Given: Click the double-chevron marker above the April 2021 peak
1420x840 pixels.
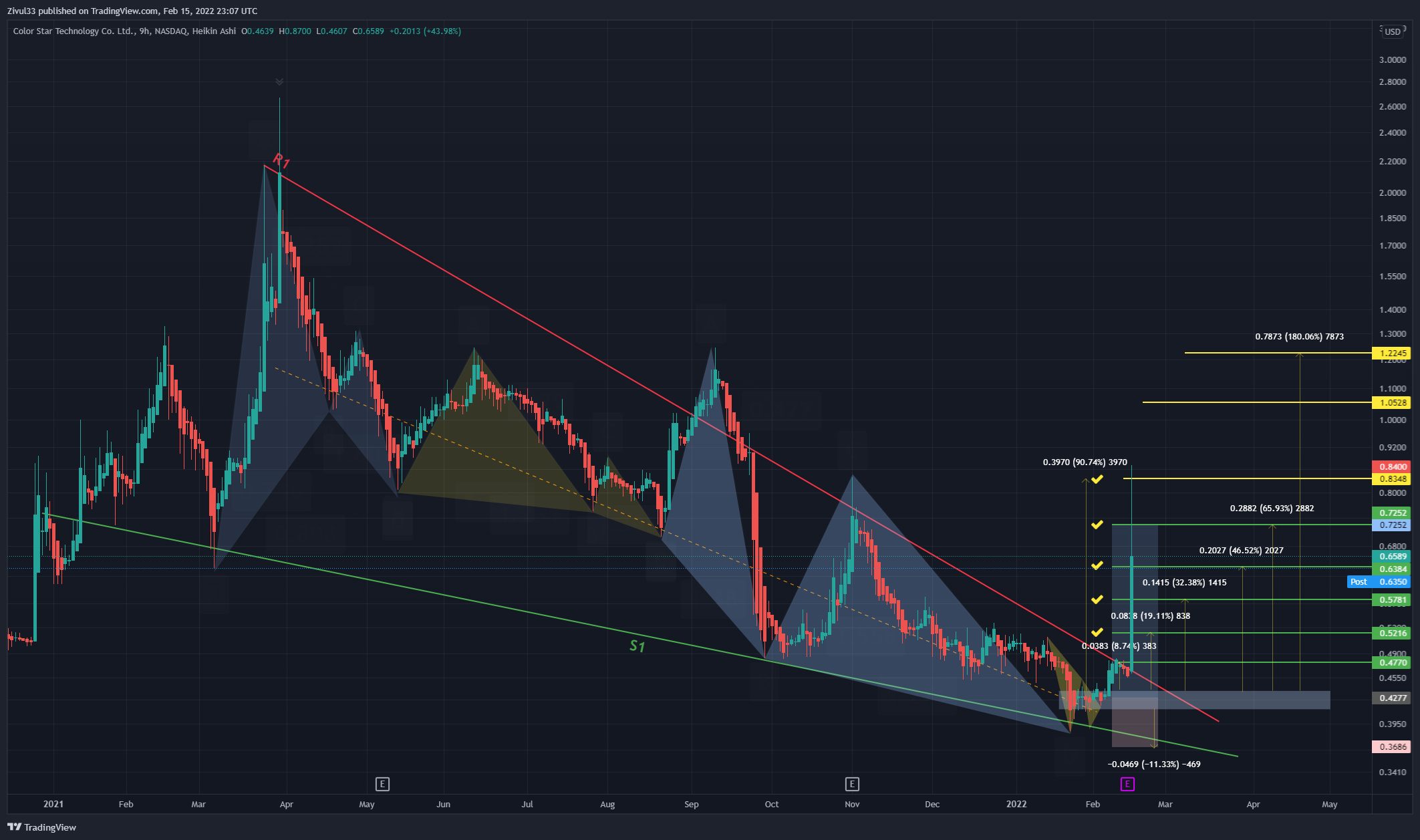Looking at the screenshot, I should coord(279,82).
